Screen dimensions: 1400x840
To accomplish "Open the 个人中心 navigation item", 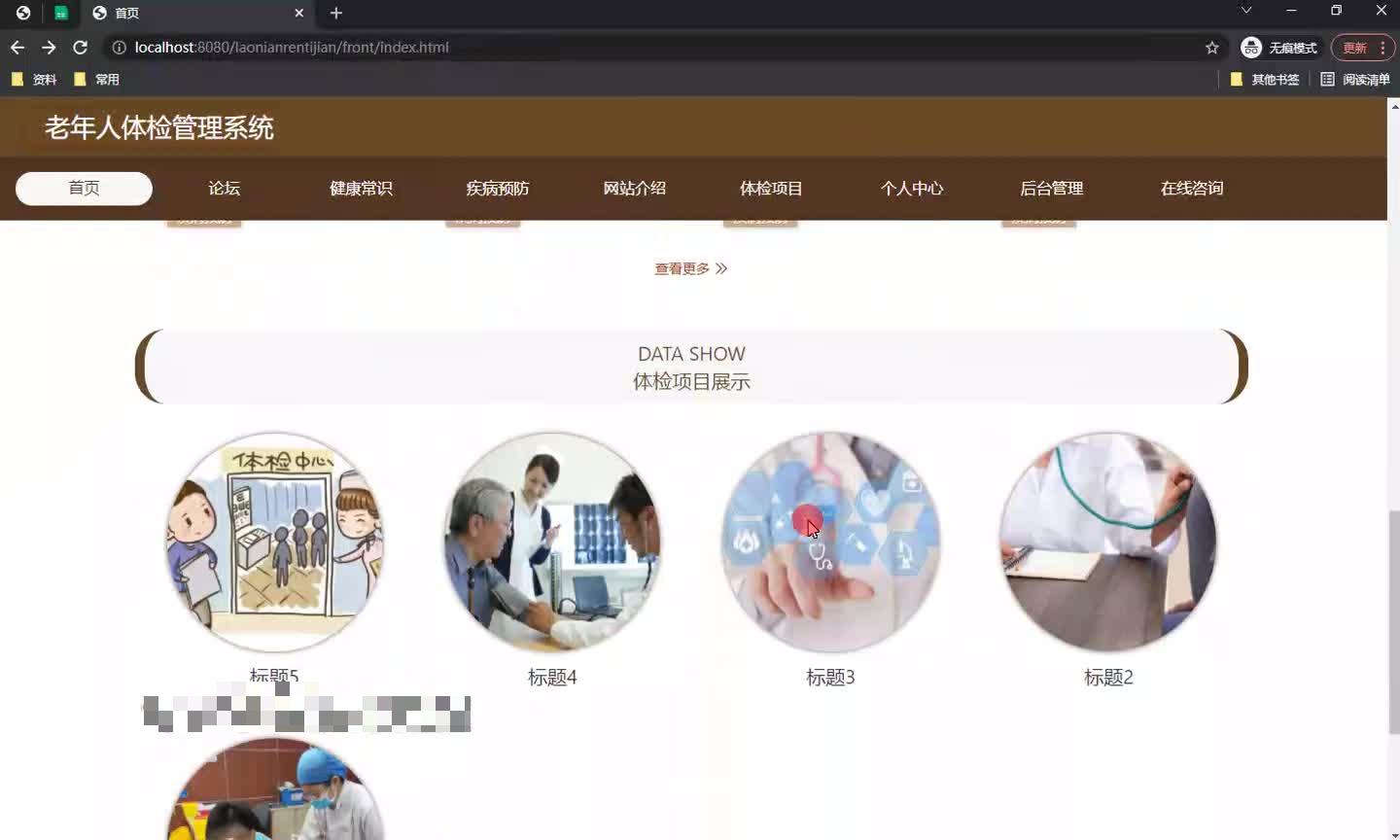I will (x=912, y=189).
